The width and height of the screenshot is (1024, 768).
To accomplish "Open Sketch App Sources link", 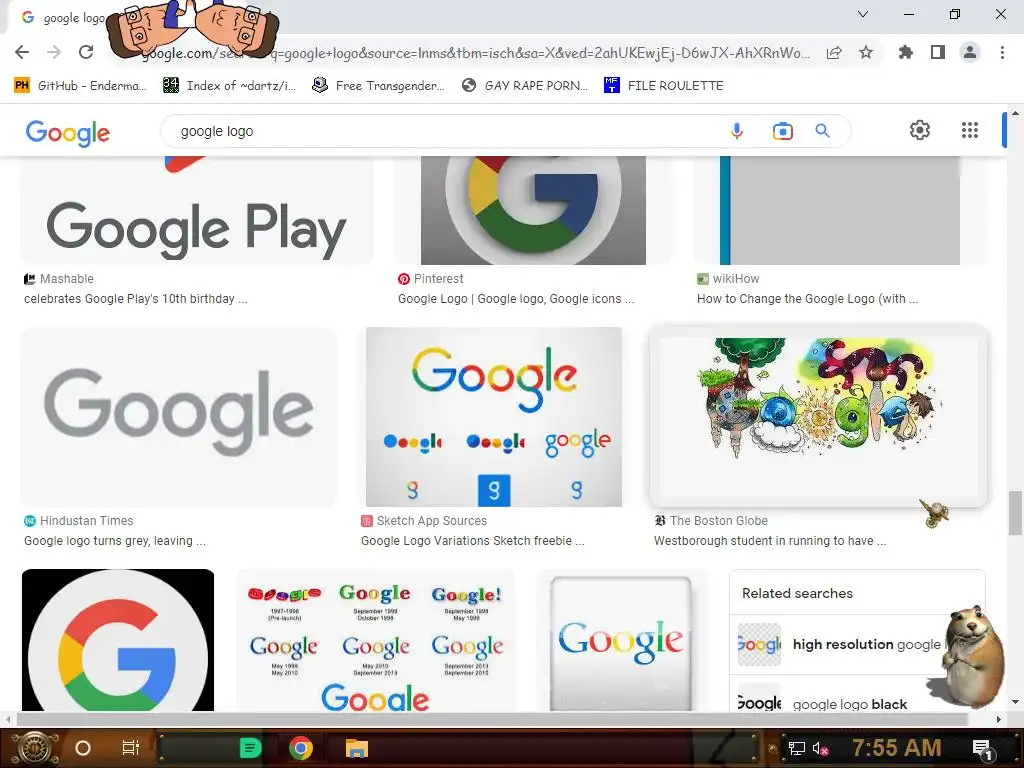I will pos(424,520).
